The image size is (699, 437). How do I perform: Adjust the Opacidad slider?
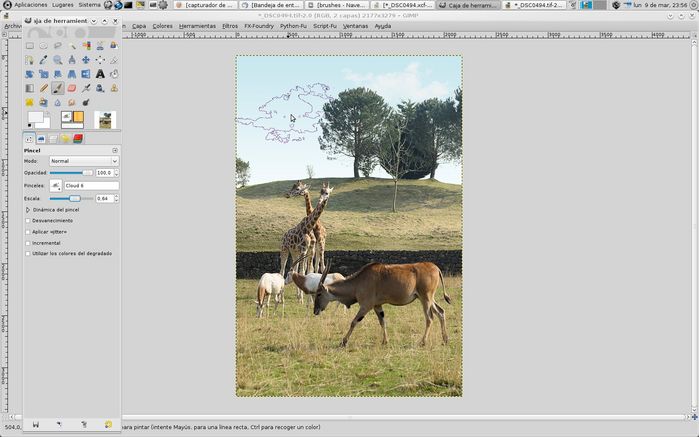pyautogui.click(x=71, y=173)
